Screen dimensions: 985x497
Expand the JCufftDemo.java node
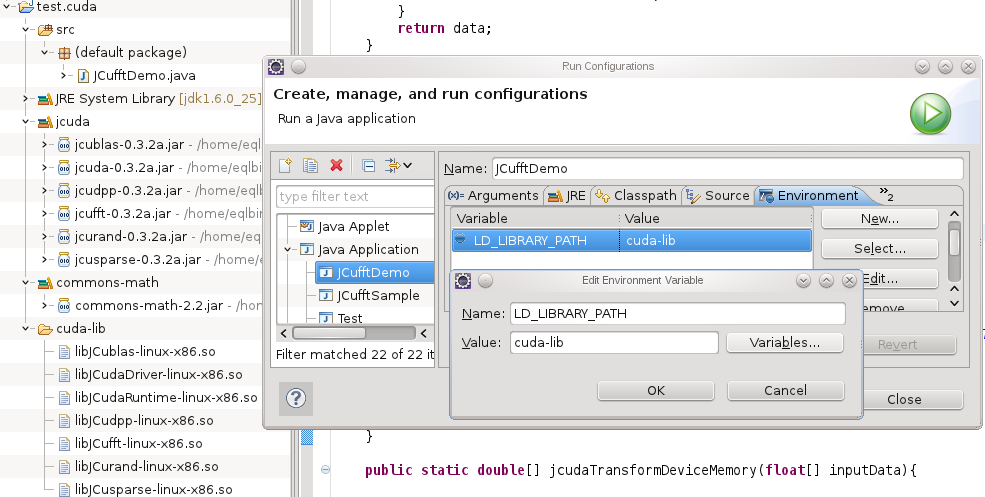pos(63,75)
